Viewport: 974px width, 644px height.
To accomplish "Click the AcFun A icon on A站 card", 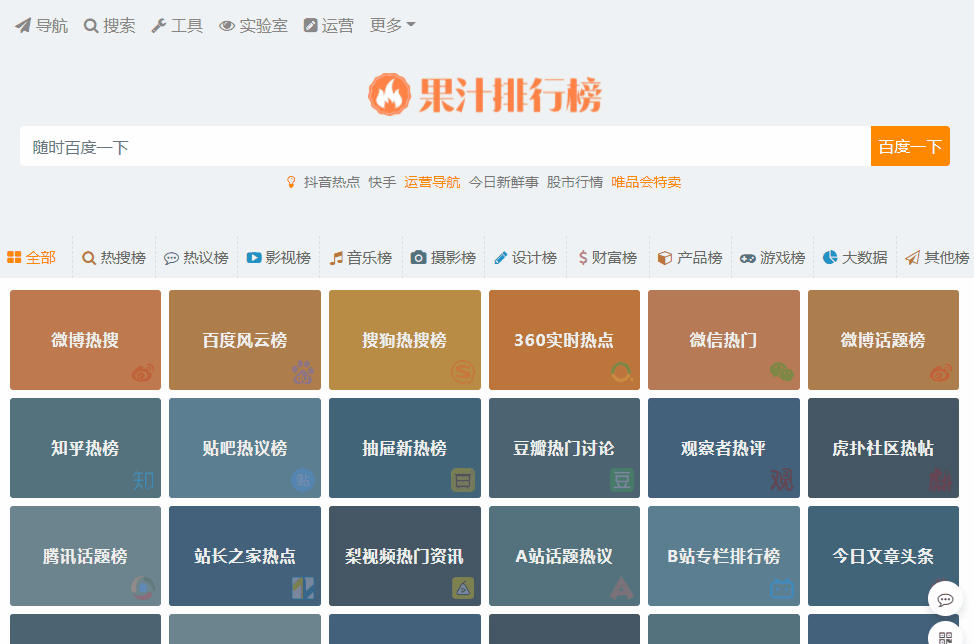I will click(622, 588).
